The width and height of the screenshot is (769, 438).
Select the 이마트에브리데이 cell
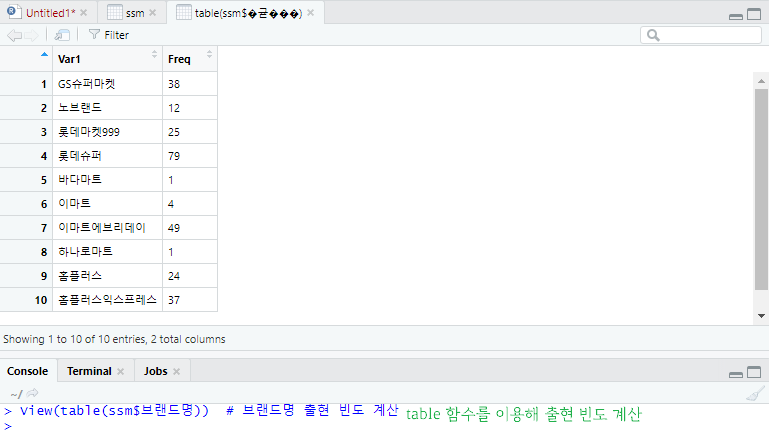pyautogui.click(x=107, y=228)
